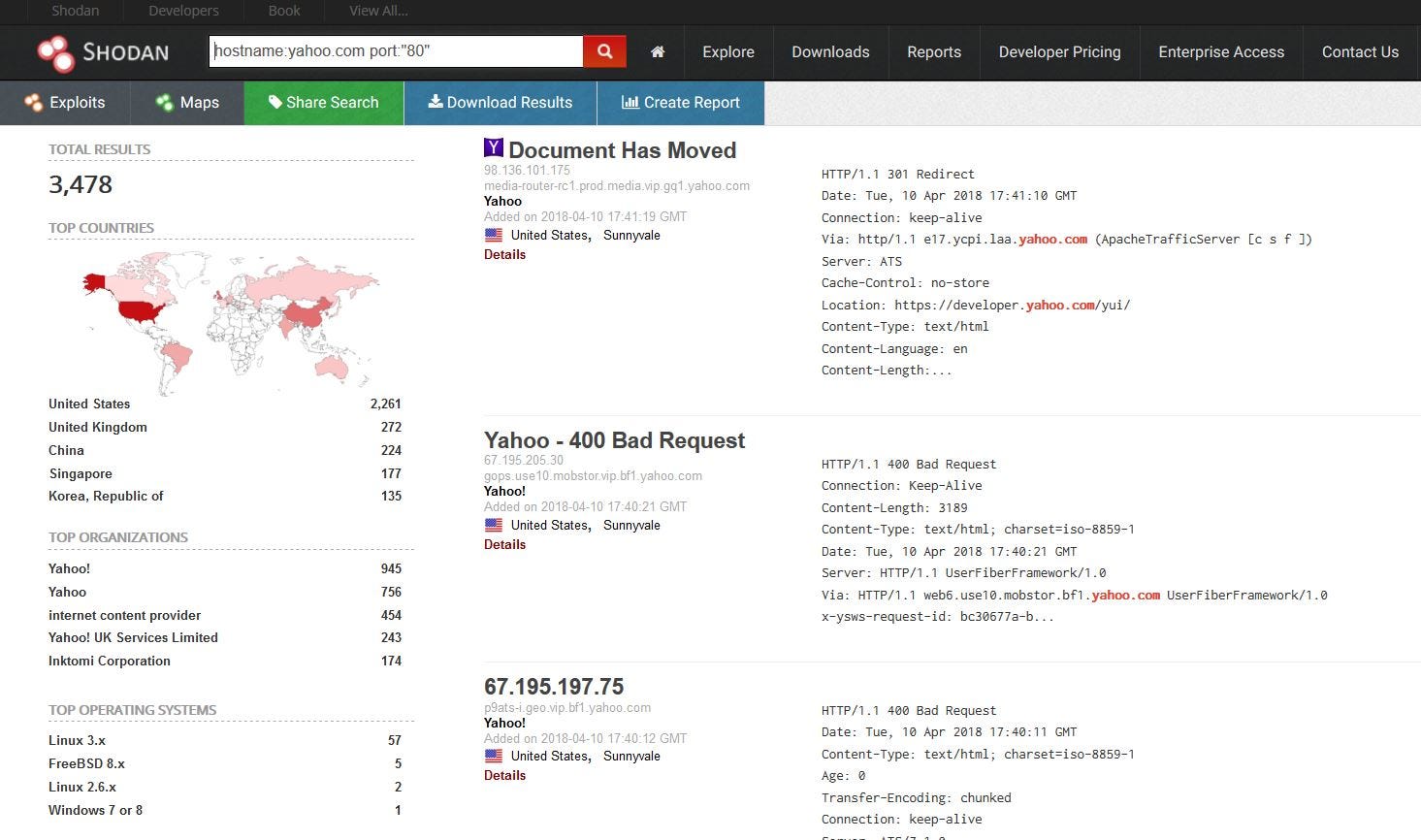Filter by United Kingdom country

coord(98,427)
